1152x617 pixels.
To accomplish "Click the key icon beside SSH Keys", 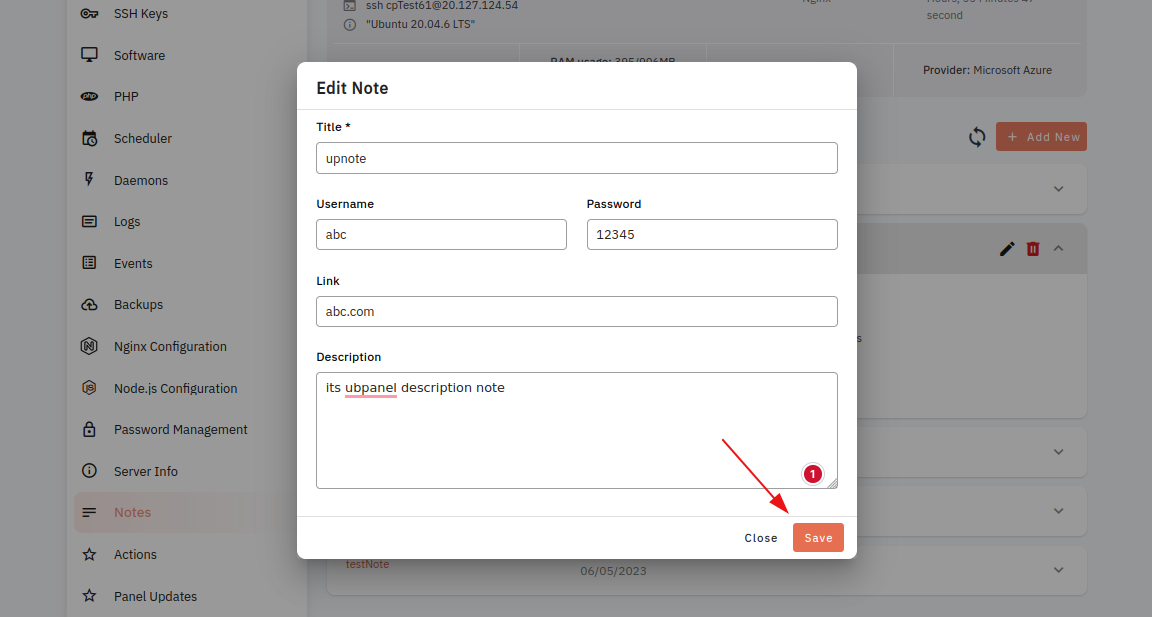I will click(x=89, y=13).
